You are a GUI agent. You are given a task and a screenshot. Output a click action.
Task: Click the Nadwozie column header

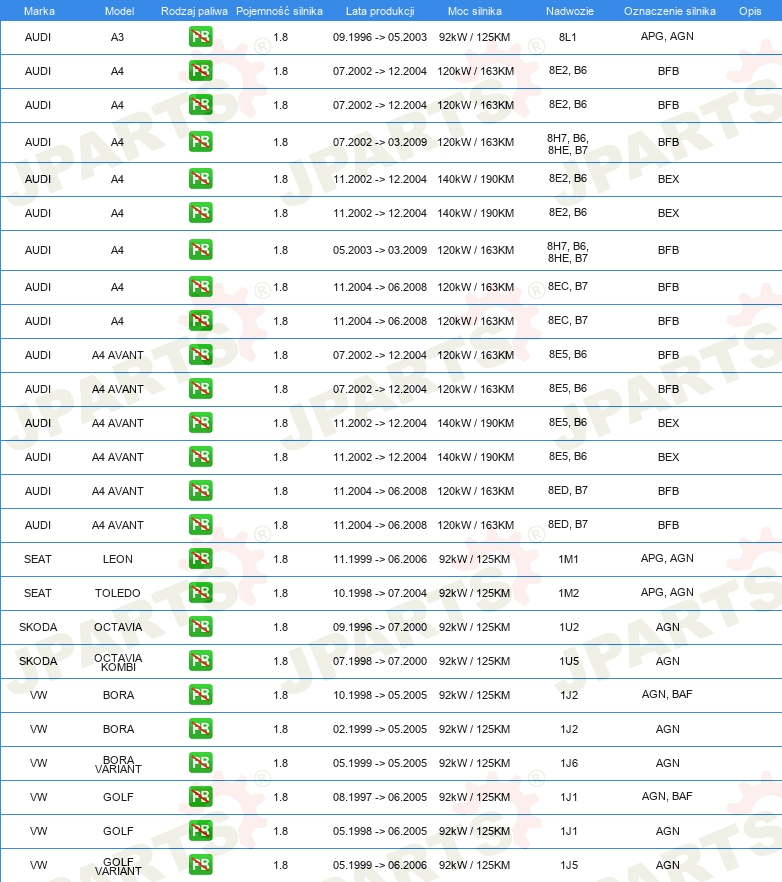[x=570, y=11]
